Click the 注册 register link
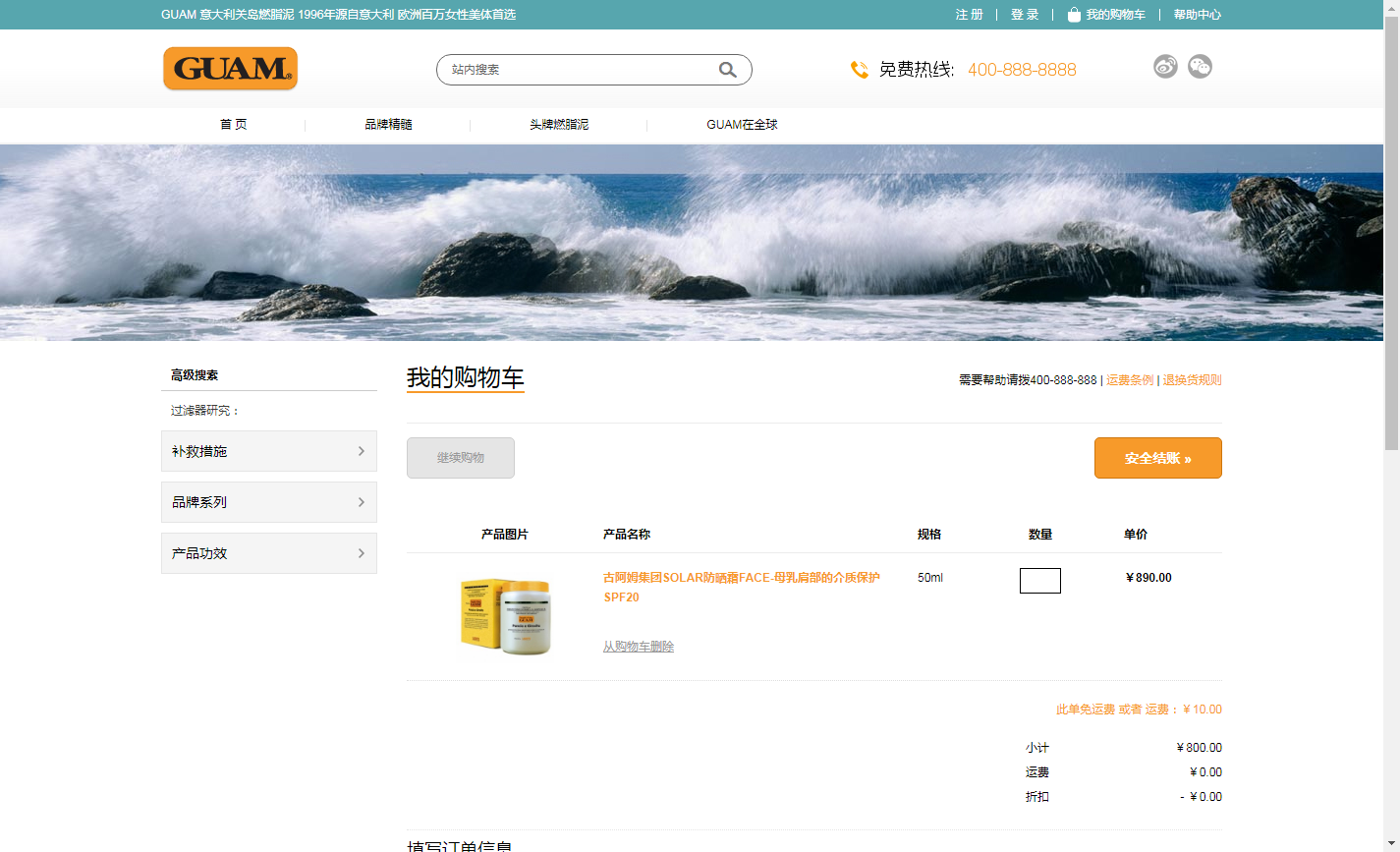The image size is (1400, 852). tap(969, 15)
